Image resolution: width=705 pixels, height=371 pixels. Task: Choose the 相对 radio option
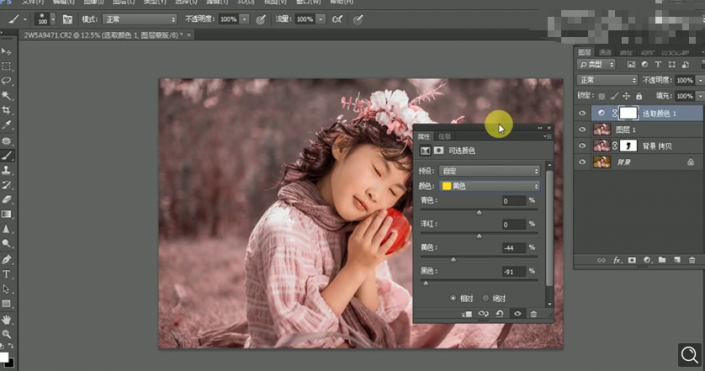[453, 298]
